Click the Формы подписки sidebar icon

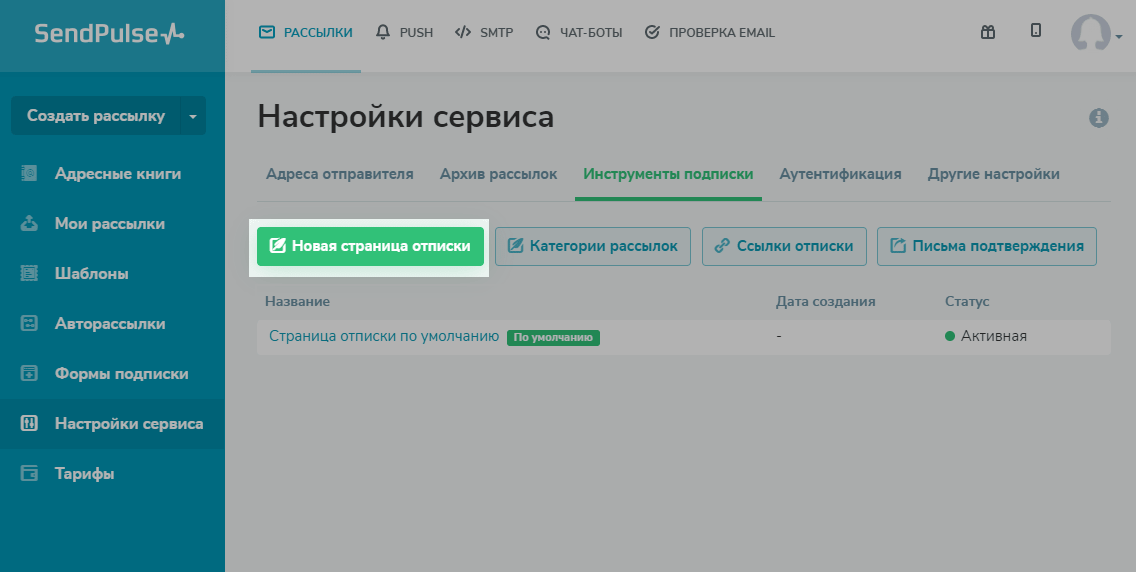point(29,373)
